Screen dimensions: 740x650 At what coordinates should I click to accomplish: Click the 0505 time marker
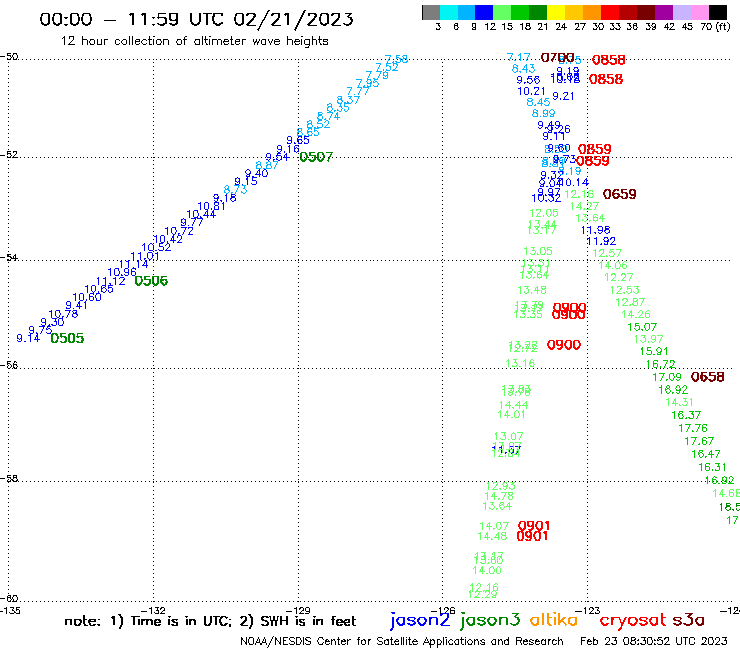pos(67,338)
